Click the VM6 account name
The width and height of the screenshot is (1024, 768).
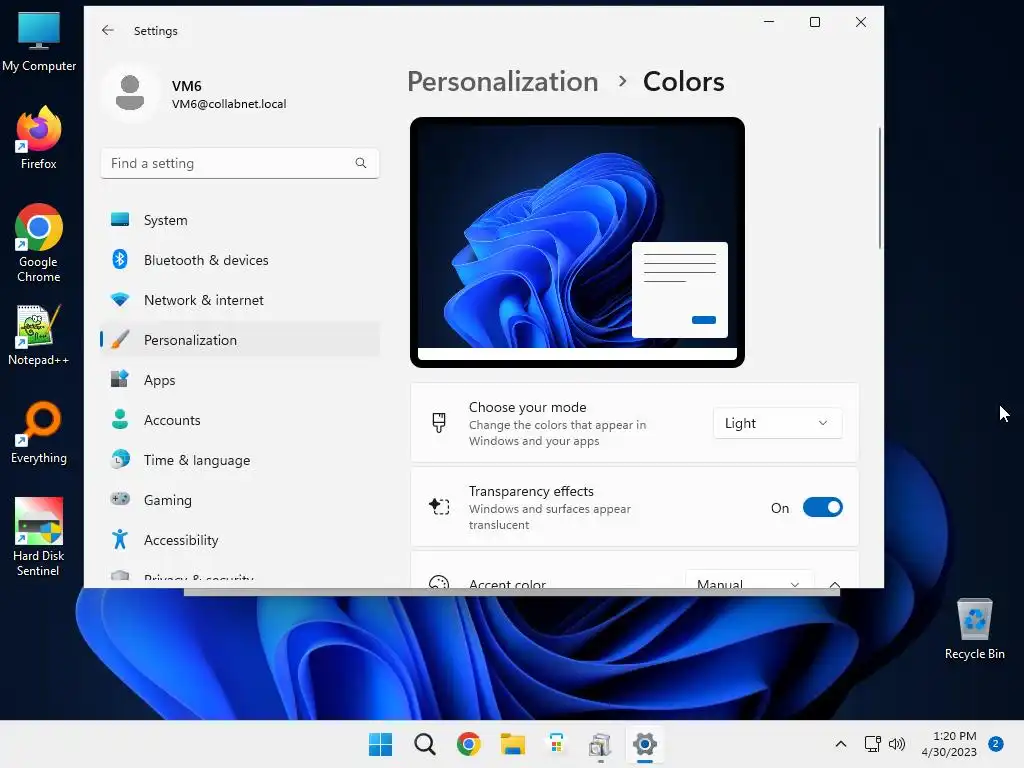(x=186, y=86)
